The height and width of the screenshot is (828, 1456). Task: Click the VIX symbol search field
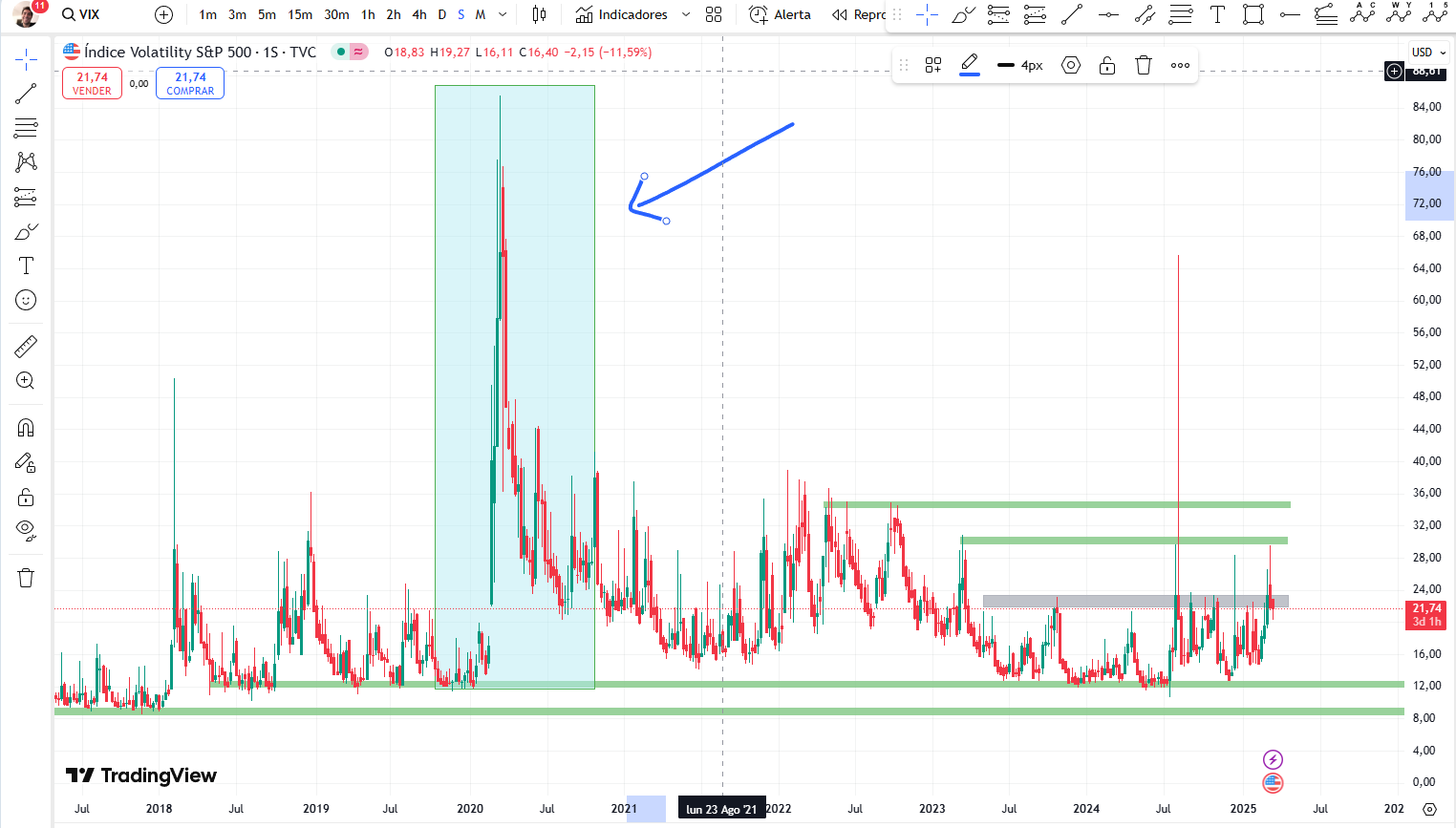81,14
